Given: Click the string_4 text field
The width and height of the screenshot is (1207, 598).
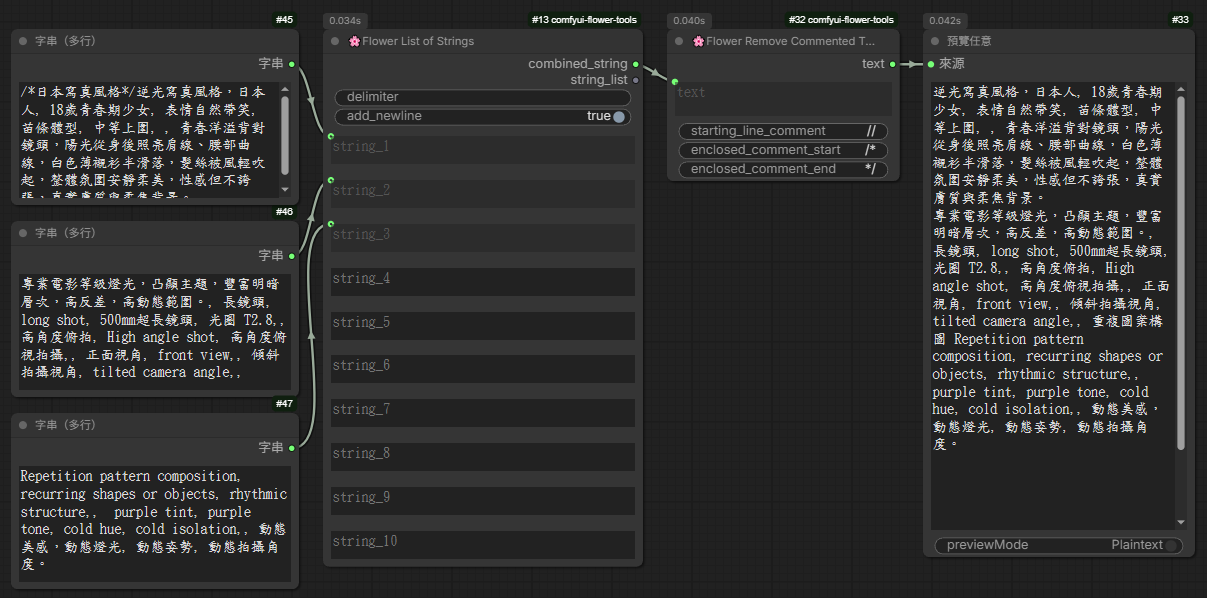Looking at the screenshot, I should point(483,282).
